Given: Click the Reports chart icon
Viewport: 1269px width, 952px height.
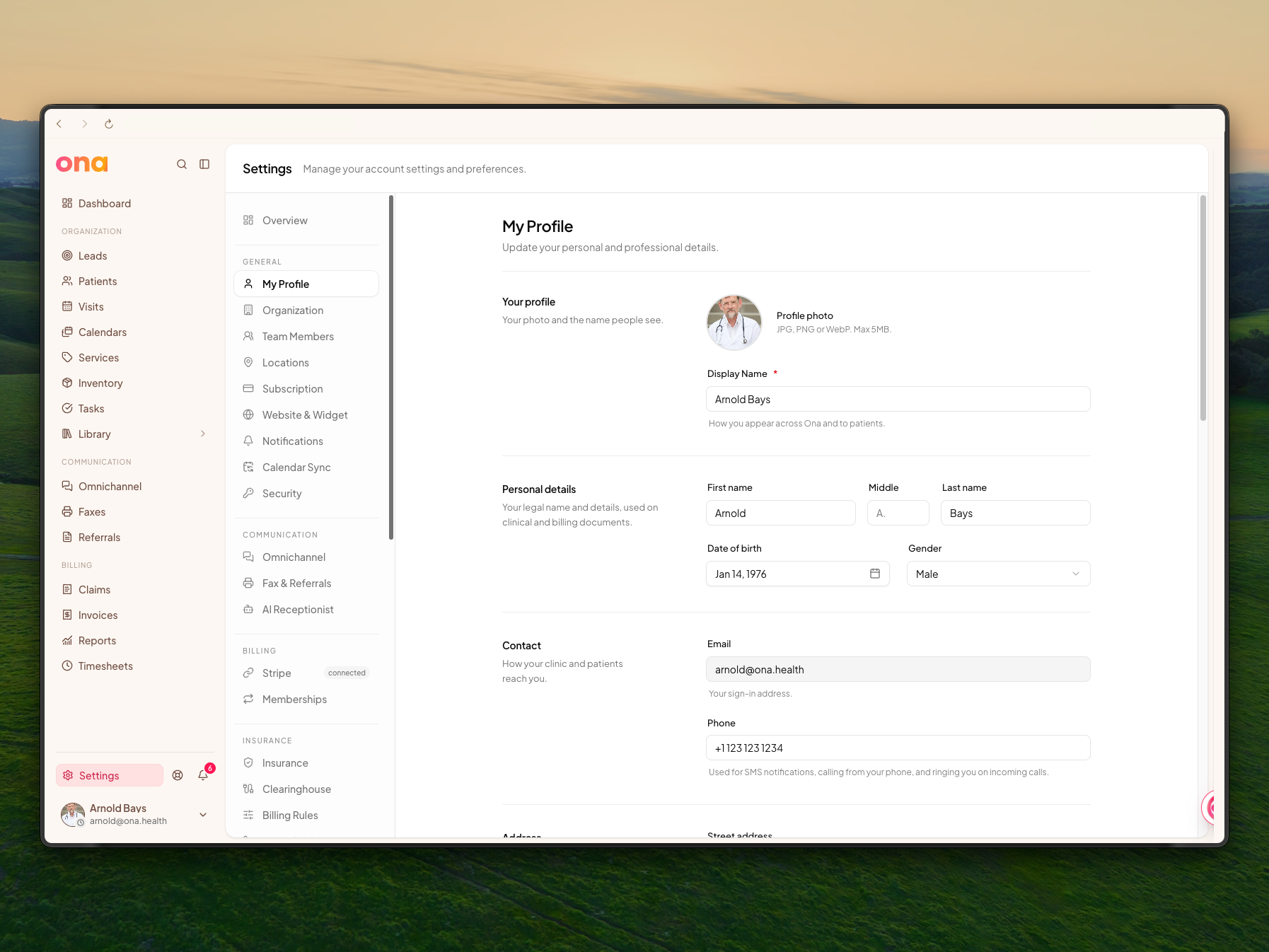Looking at the screenshot, I should [67, 640].
